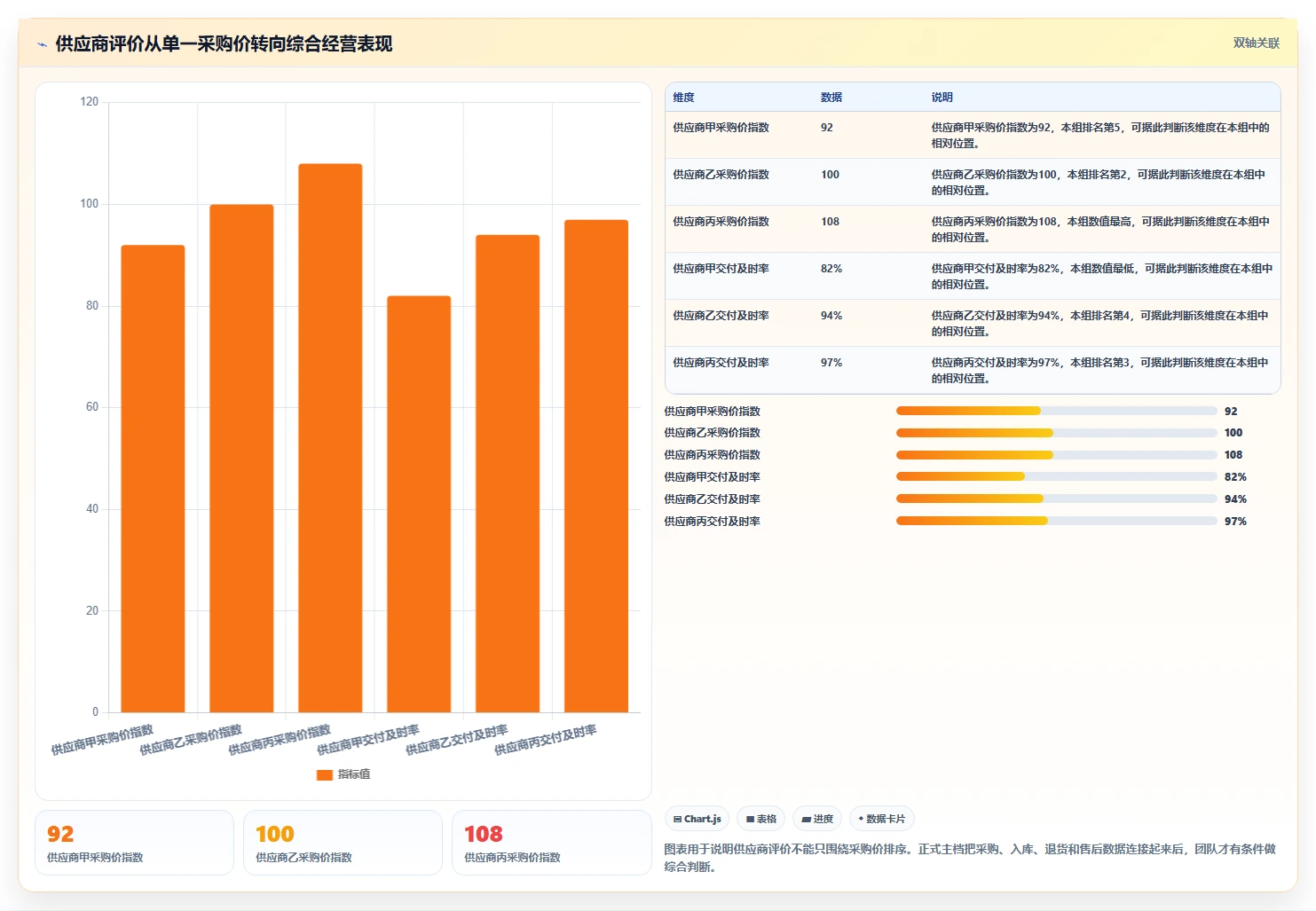Click the progress bar for 供应商乙采购价指数
1316x911 pixels.
coord(1056,433)
